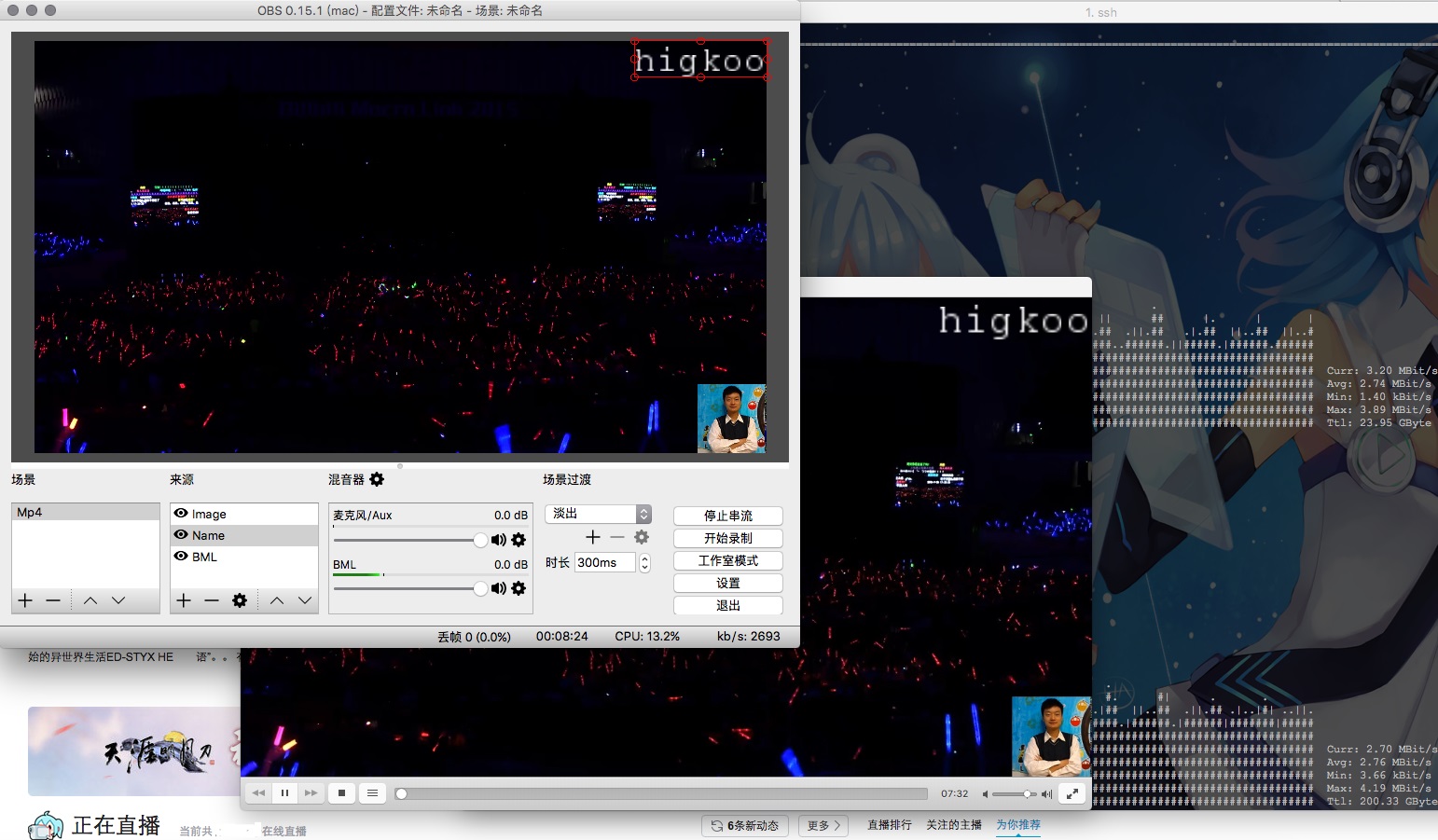
Task: Select the higkoo text overlay in OBS preview
Action: coord(700,60)
